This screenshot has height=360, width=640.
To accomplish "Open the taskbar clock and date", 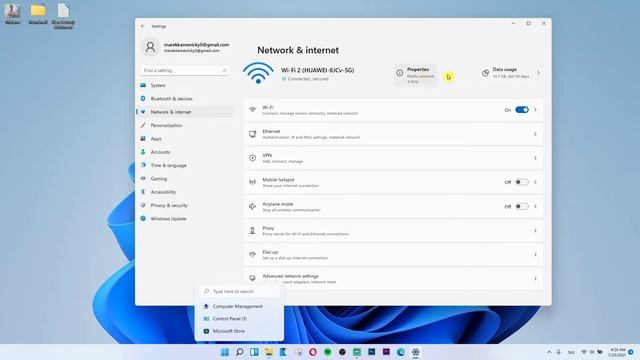I will click(617, 352).
